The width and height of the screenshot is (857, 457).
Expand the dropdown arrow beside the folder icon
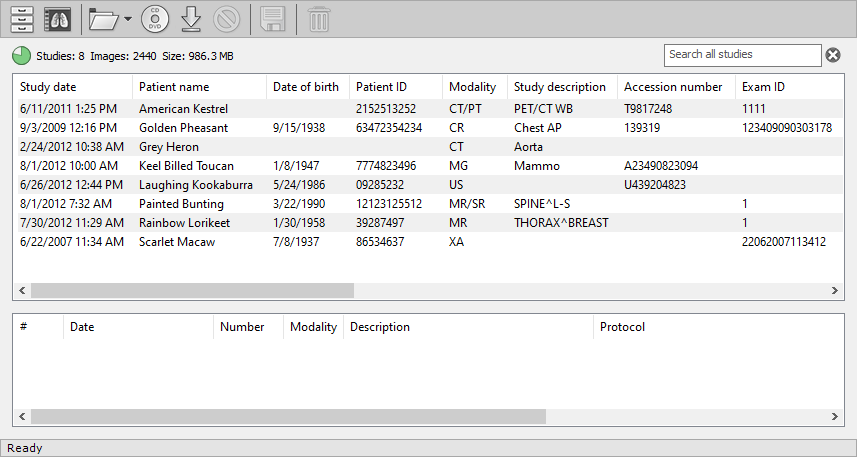(128, 20)
